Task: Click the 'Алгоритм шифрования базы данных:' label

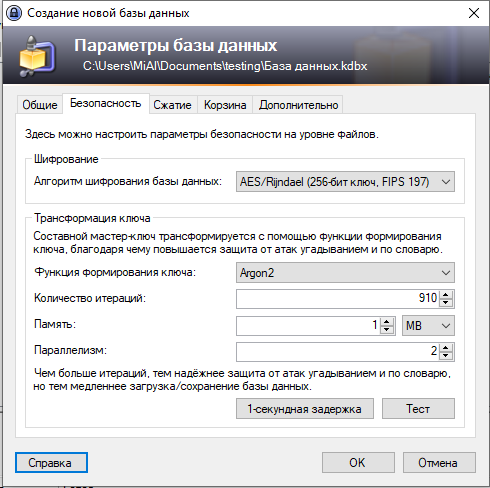Action: pyautogui.click(x=128, y=181)
